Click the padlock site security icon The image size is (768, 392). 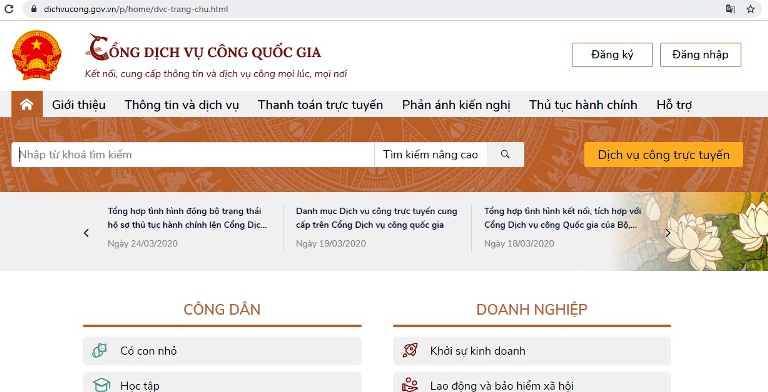coord(33,9)
